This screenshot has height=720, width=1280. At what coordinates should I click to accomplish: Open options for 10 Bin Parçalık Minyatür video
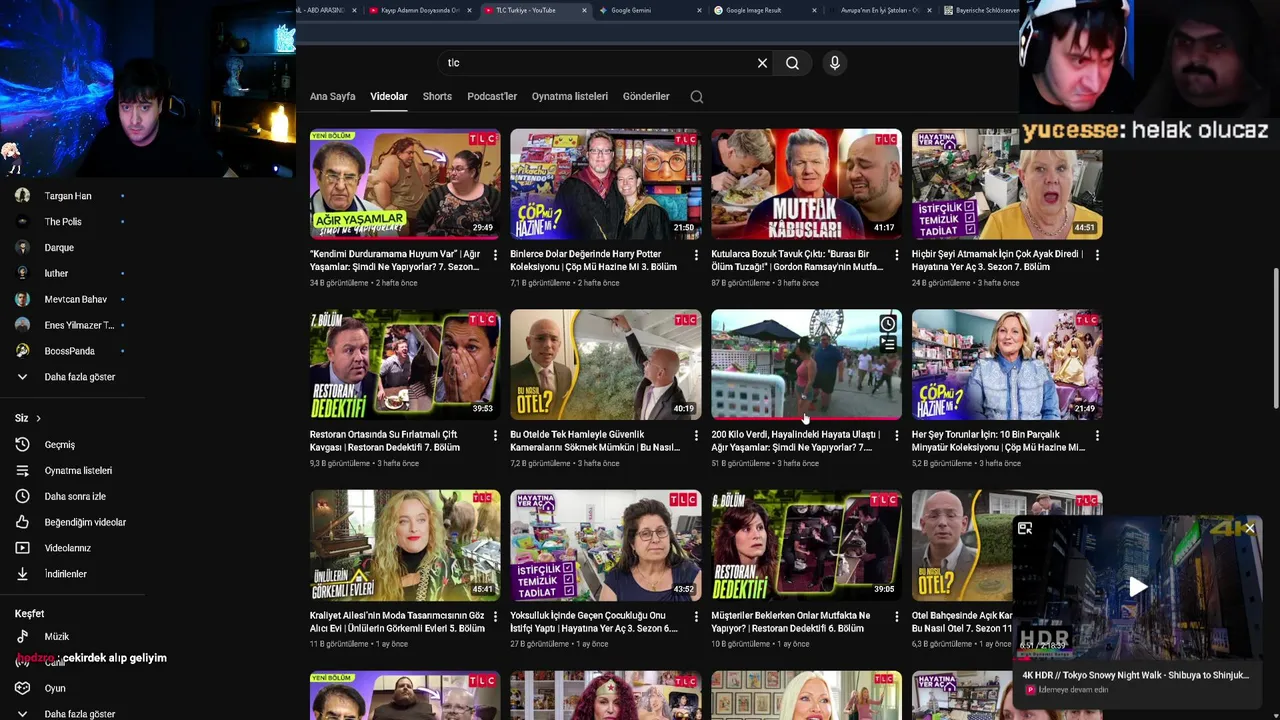point(1097,436)
